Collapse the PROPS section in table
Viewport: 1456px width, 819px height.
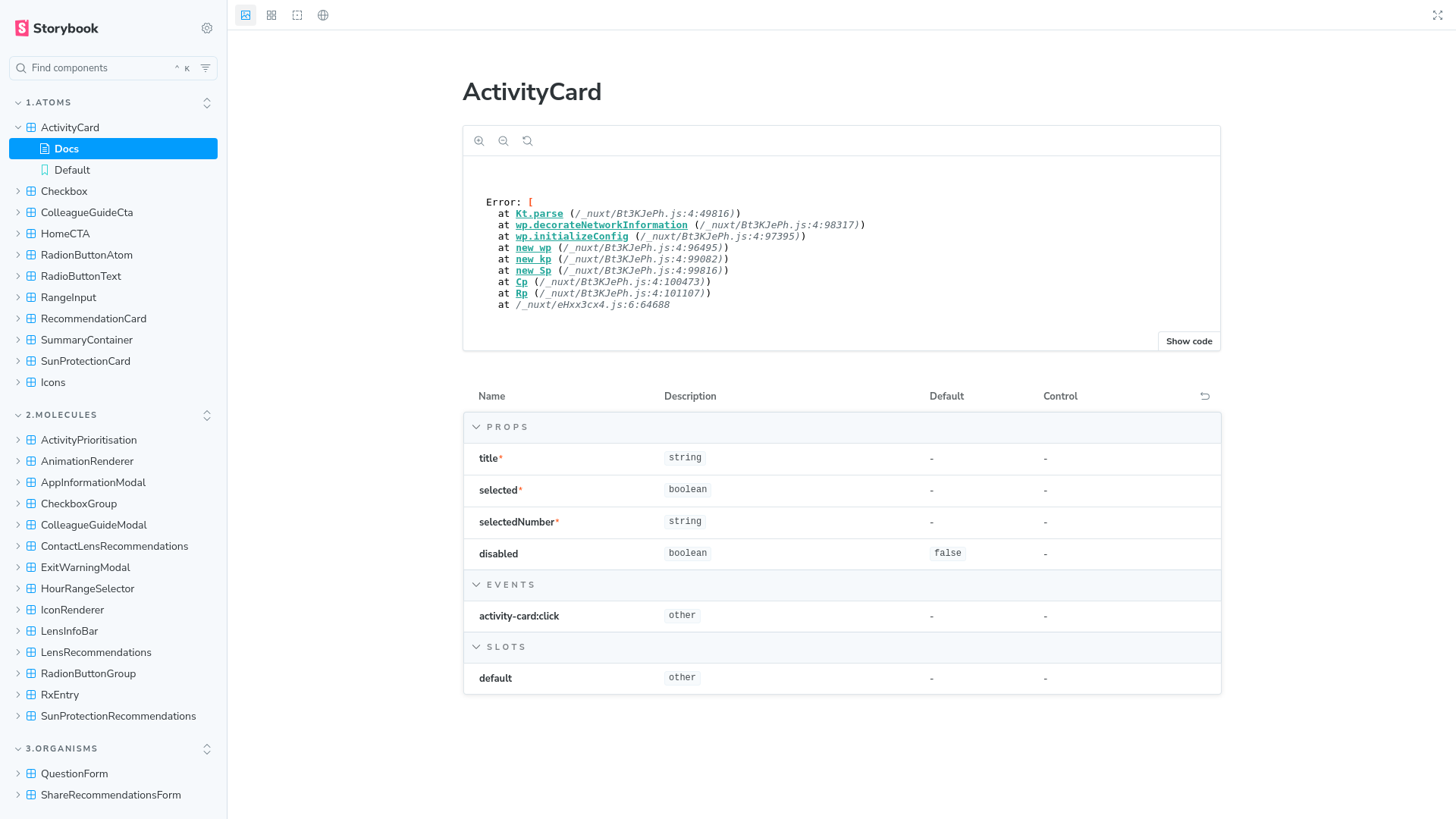[476, 427]
